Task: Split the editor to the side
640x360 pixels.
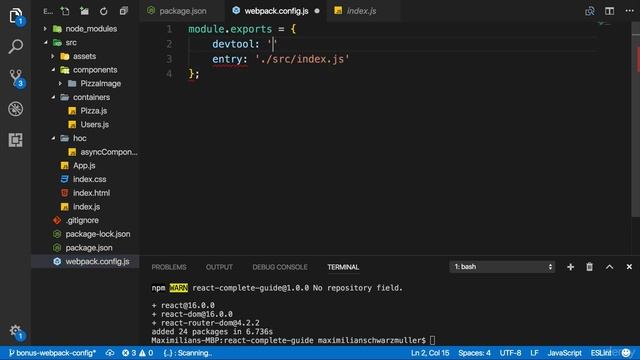Action: (609, 11)
